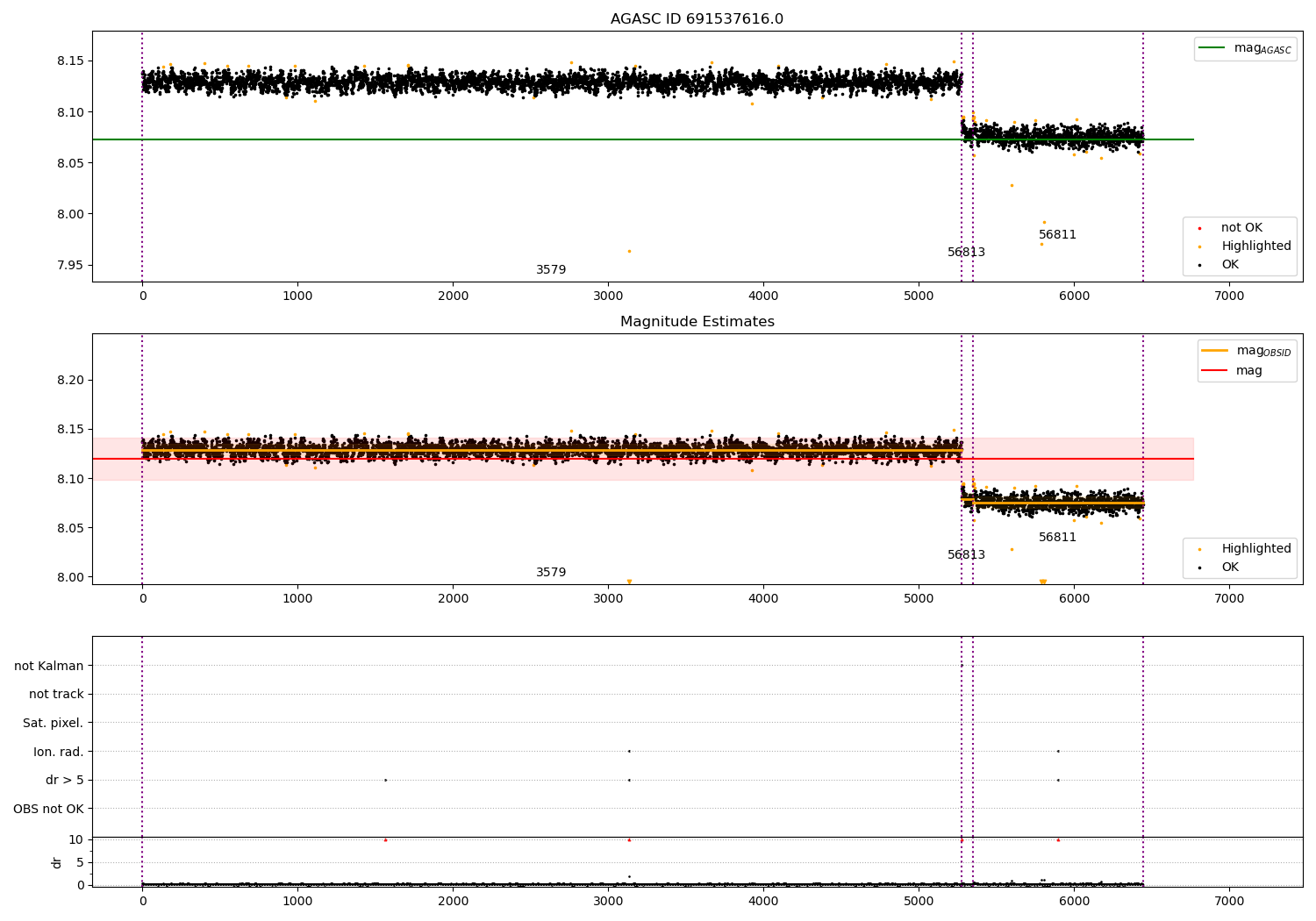Click the 'not Kalman' row label
This screenshot has width=1316, height=921.
coord(49,666)
